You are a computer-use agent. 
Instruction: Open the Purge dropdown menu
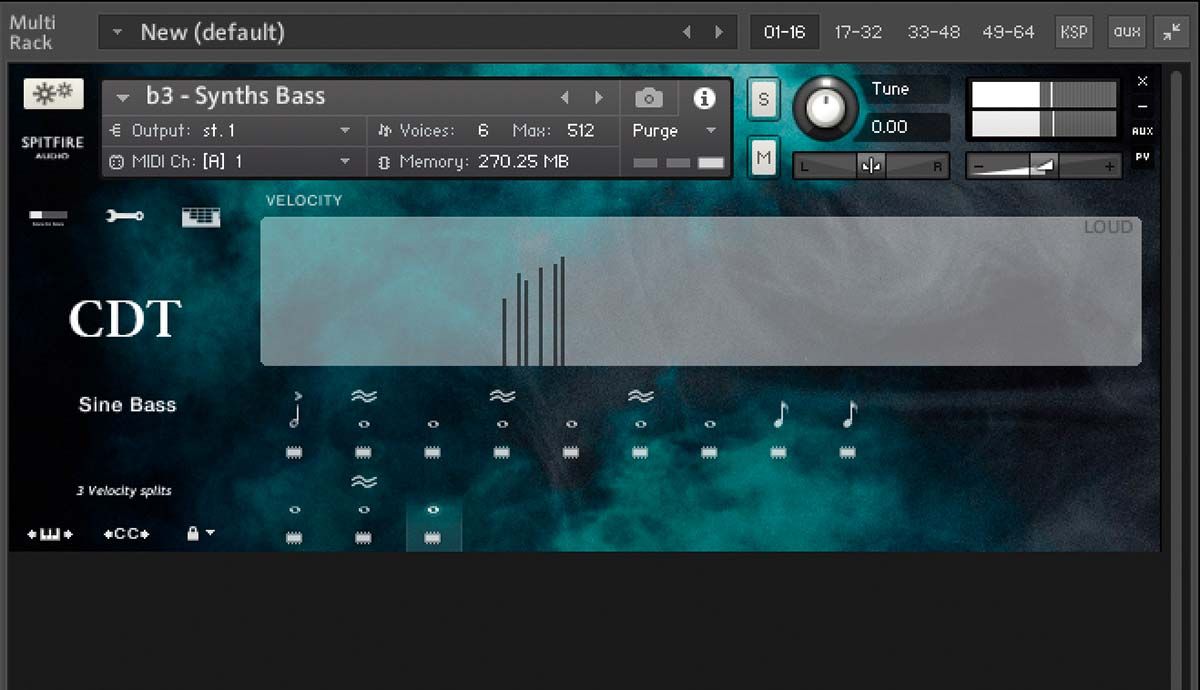(672, 131)
